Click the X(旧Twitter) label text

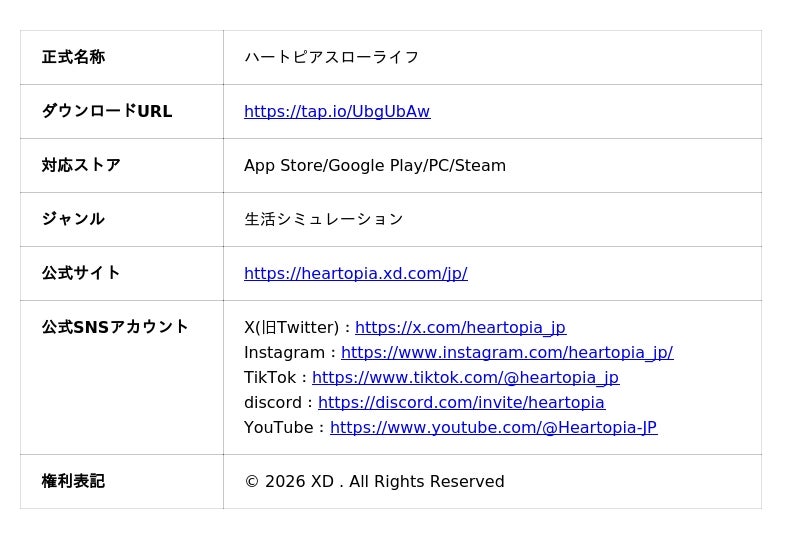pos(291,327)
